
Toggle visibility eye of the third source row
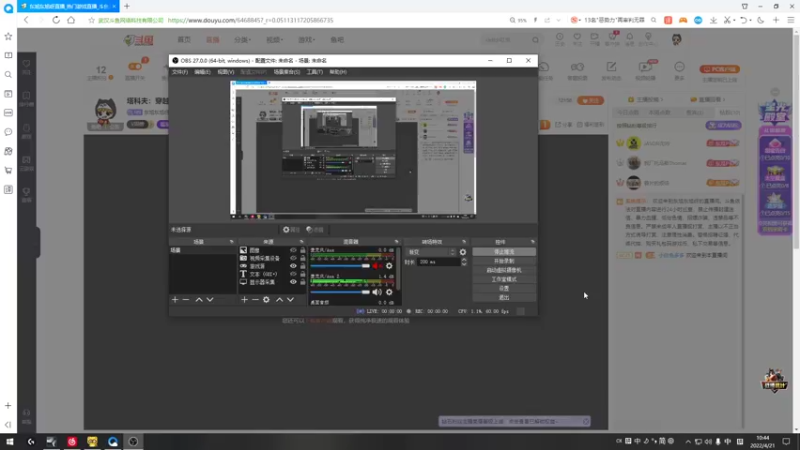(x=293, y=266)
